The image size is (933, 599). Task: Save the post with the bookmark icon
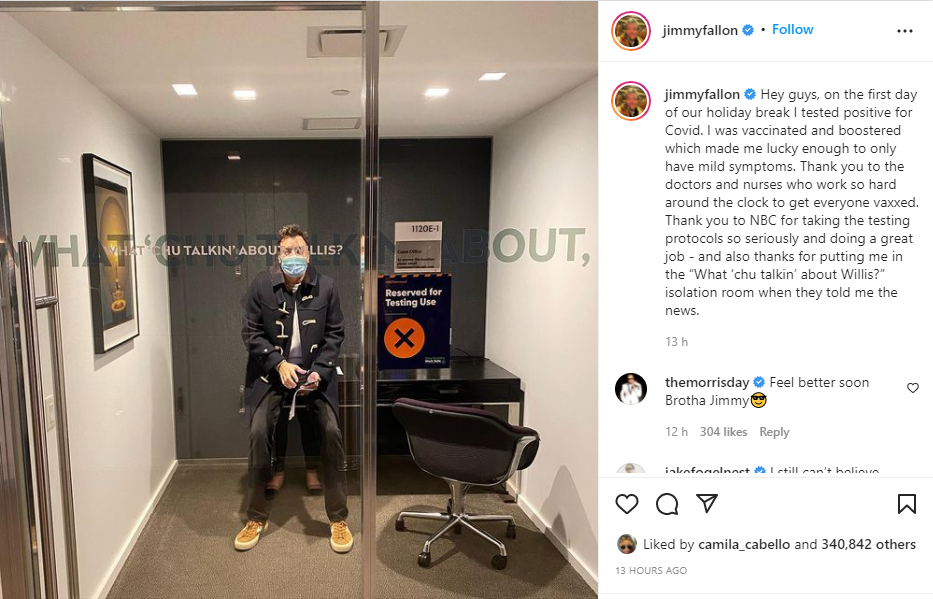coord(907,504)
